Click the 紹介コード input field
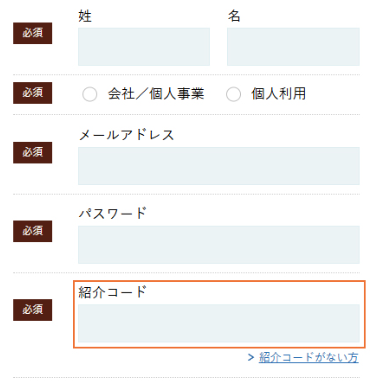The image size is (385, 388). [x=219, y=323]
